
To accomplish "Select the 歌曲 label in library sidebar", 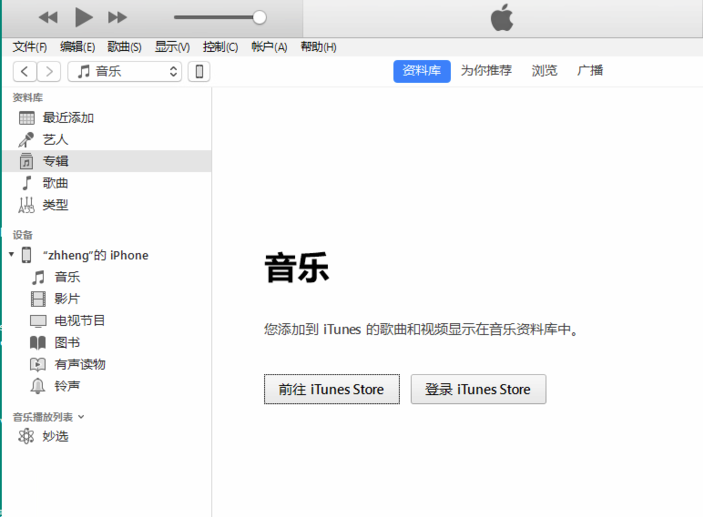I will [55, 183].
